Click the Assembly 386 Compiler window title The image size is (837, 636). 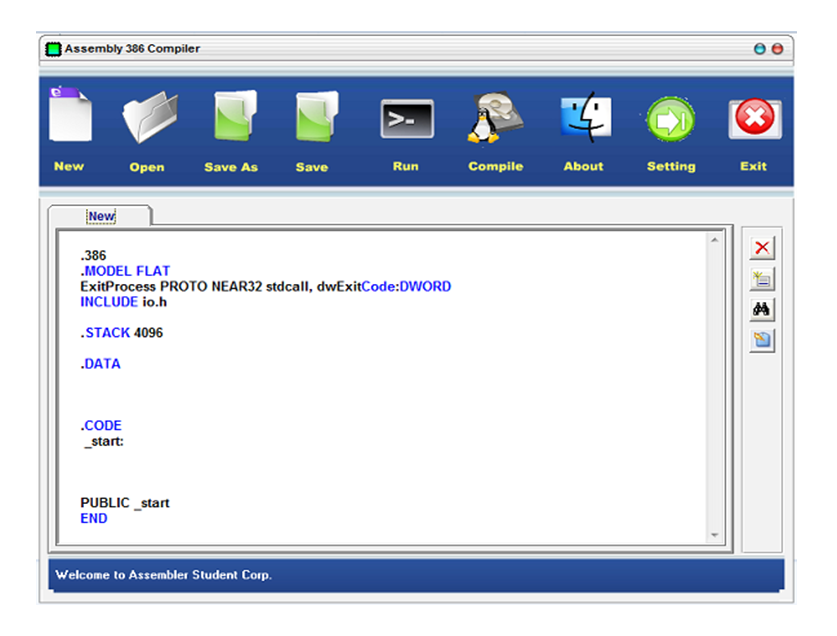pyautogui.click(x=132, y=49)
